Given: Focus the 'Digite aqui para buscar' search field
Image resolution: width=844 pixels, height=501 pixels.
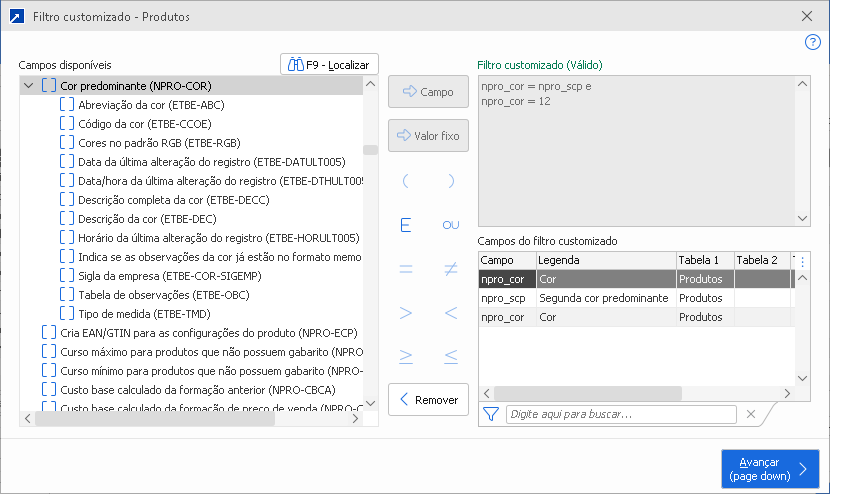Looking at the screenshot, I should pyautogui.click(x=622, y=414).
